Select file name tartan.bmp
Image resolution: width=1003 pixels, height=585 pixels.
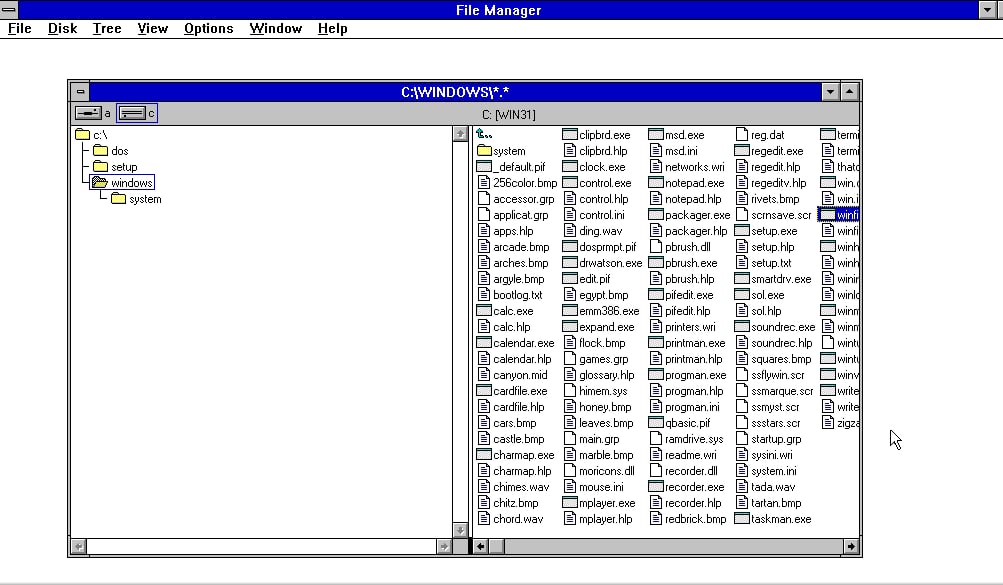pyautogui.click(x=776, y=503)
